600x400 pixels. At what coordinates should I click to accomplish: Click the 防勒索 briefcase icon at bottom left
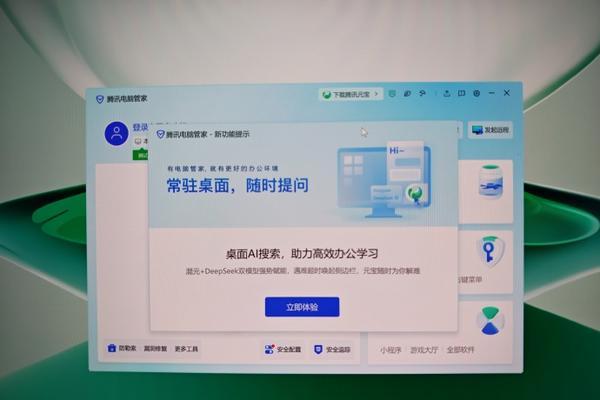tap(112, 348)
